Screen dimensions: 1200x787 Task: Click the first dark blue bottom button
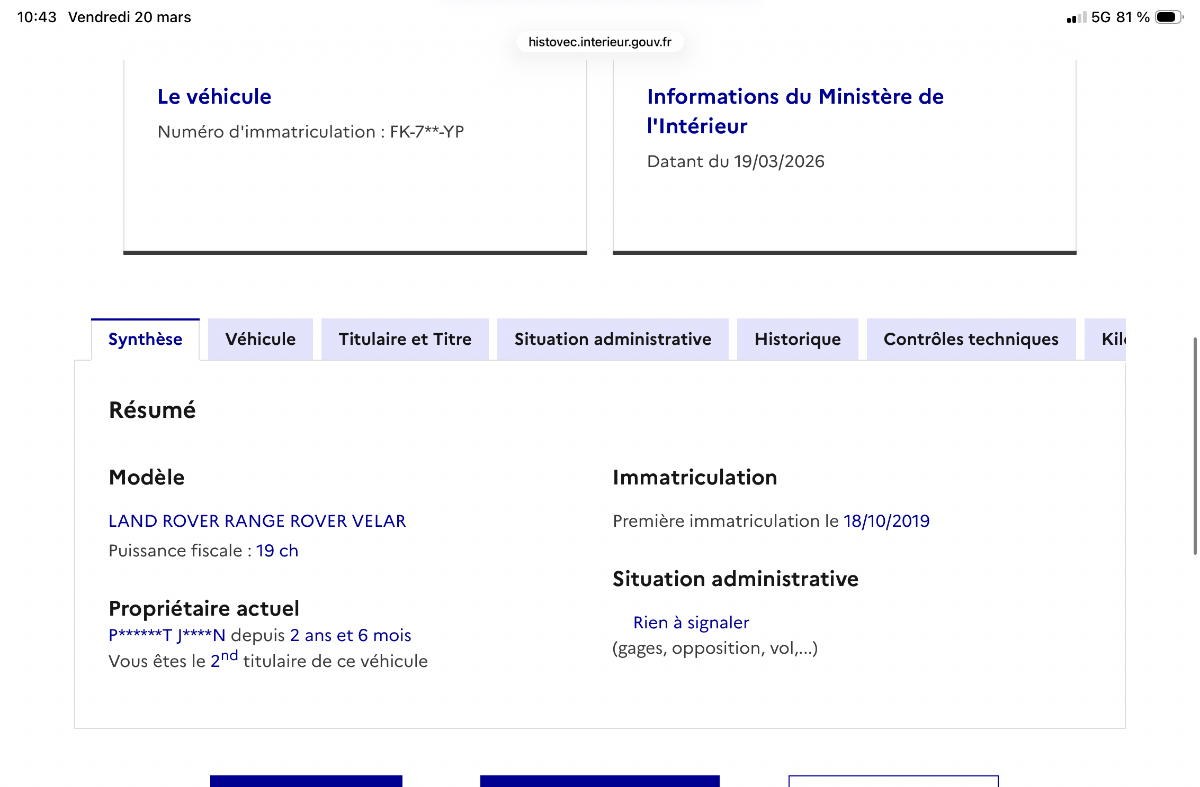[x=306, y=781]
